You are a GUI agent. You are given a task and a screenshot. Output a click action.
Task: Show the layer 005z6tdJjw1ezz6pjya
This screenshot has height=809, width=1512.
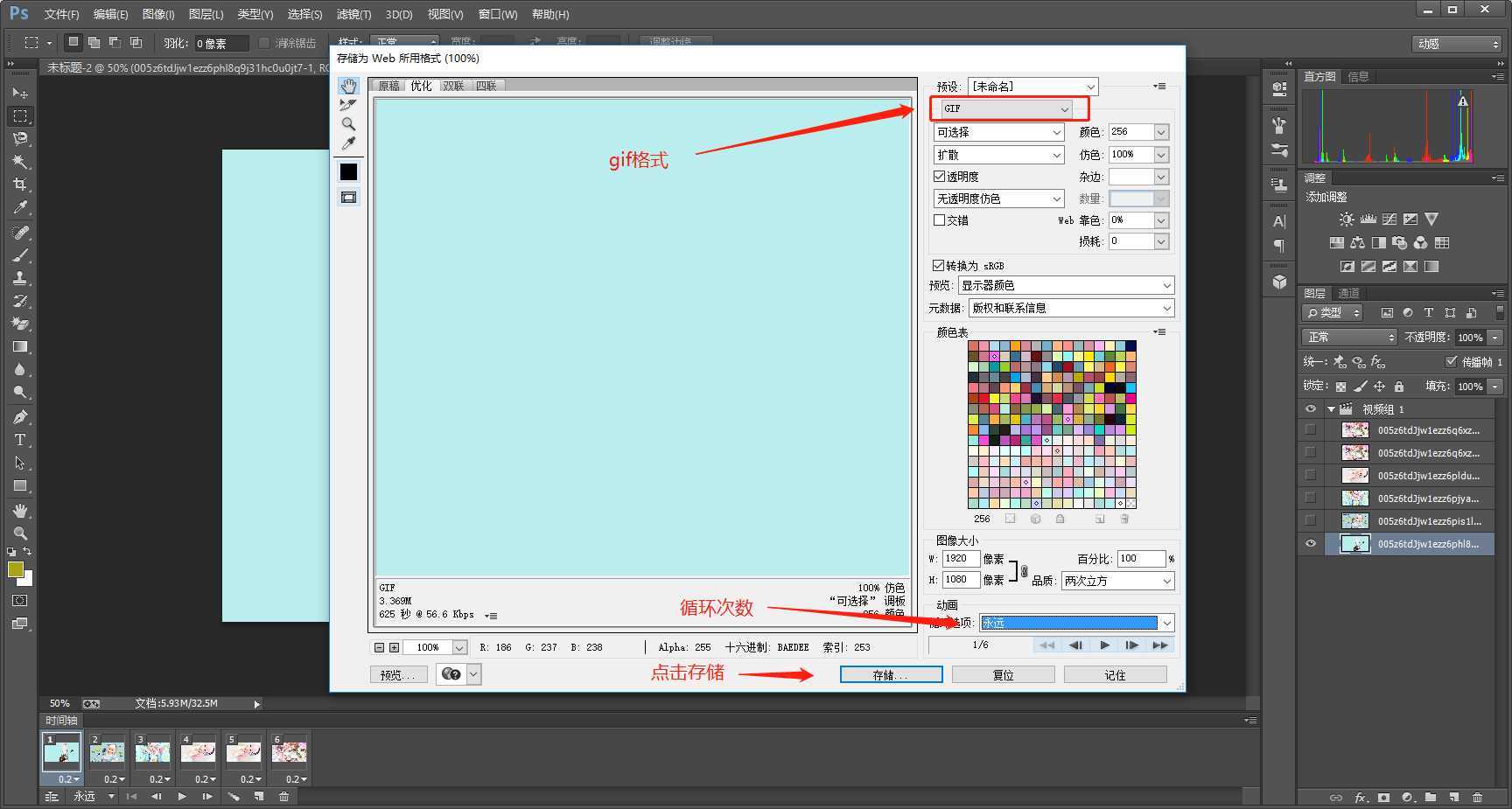tap(1310, 498)
